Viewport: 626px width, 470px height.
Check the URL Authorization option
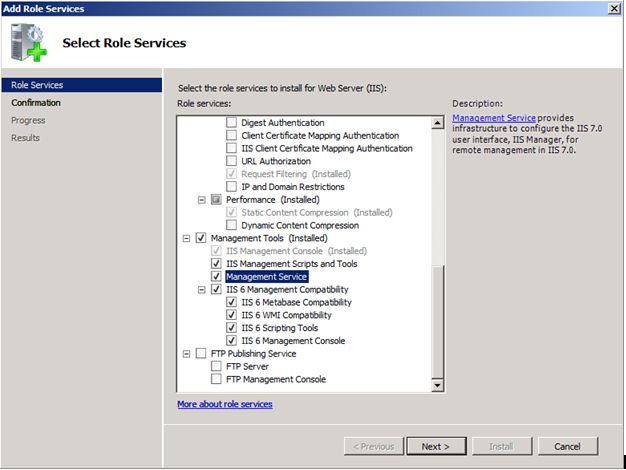coord(232,161)
